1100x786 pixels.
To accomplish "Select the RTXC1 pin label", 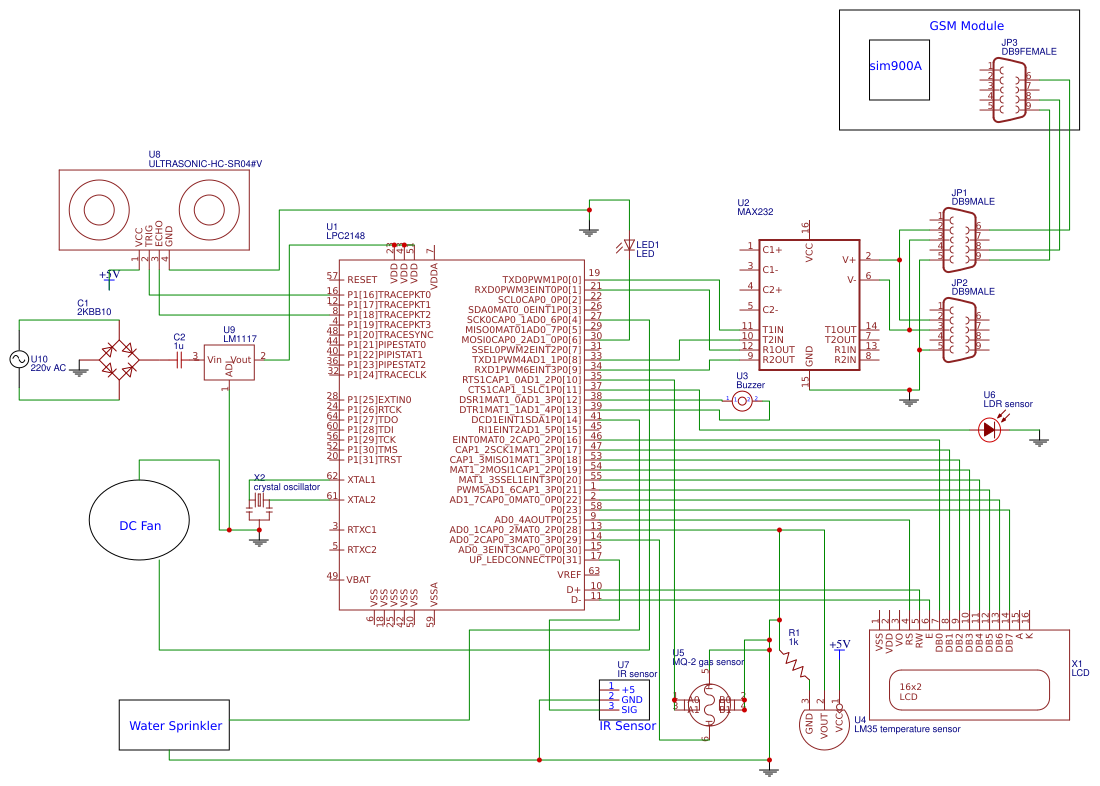I will click(x=361, y=530).
